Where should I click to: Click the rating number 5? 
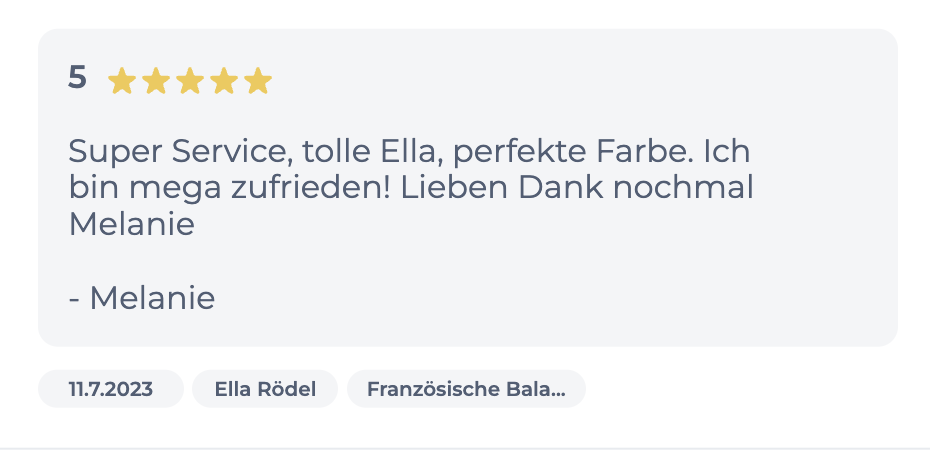click(77, 78)
